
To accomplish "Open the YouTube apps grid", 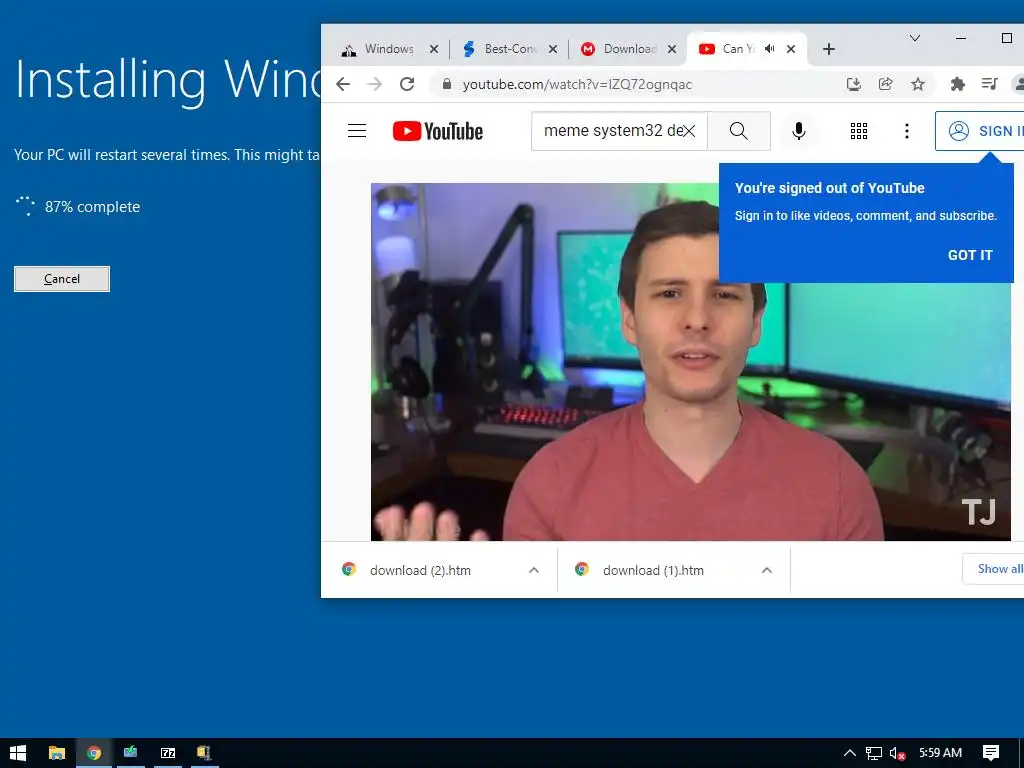I will 859,131.
